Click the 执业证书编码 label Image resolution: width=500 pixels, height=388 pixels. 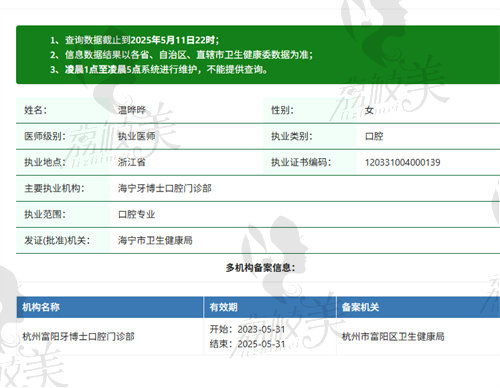click(x=301, y=162)
